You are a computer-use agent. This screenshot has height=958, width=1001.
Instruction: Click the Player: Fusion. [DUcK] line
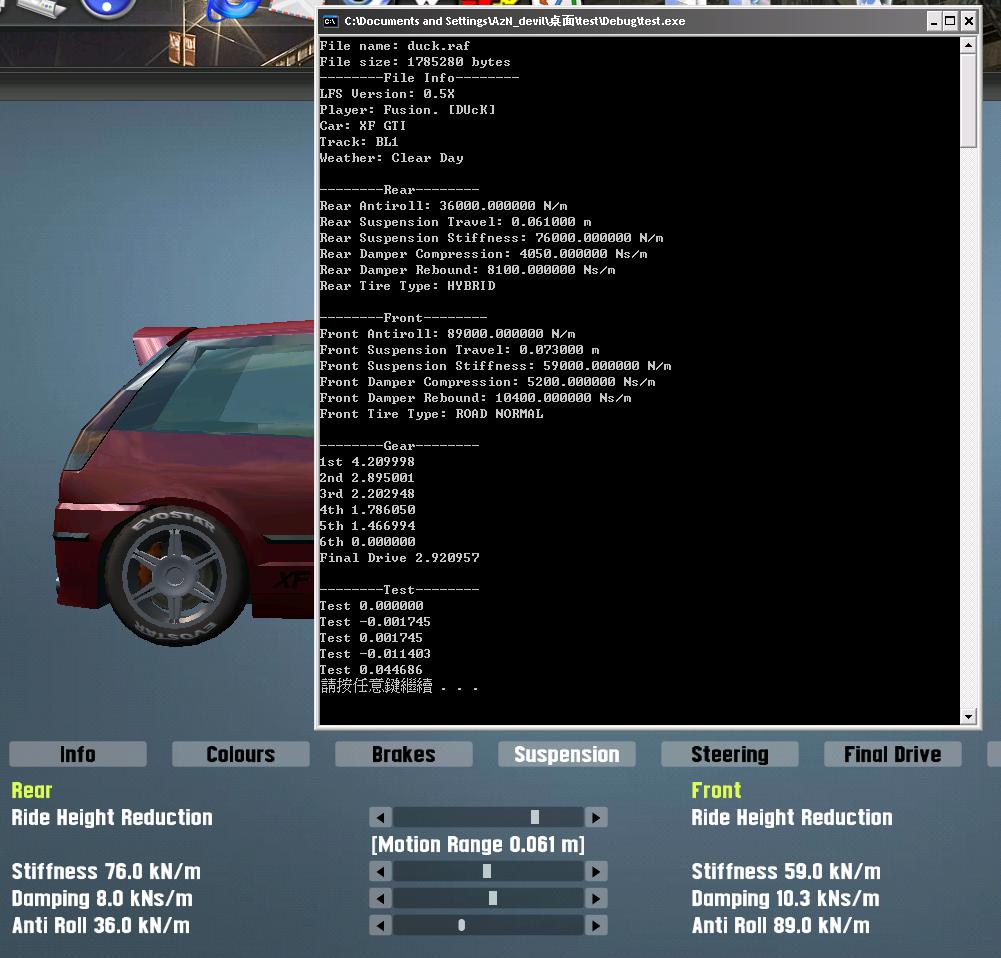click(x=407, y=110)
